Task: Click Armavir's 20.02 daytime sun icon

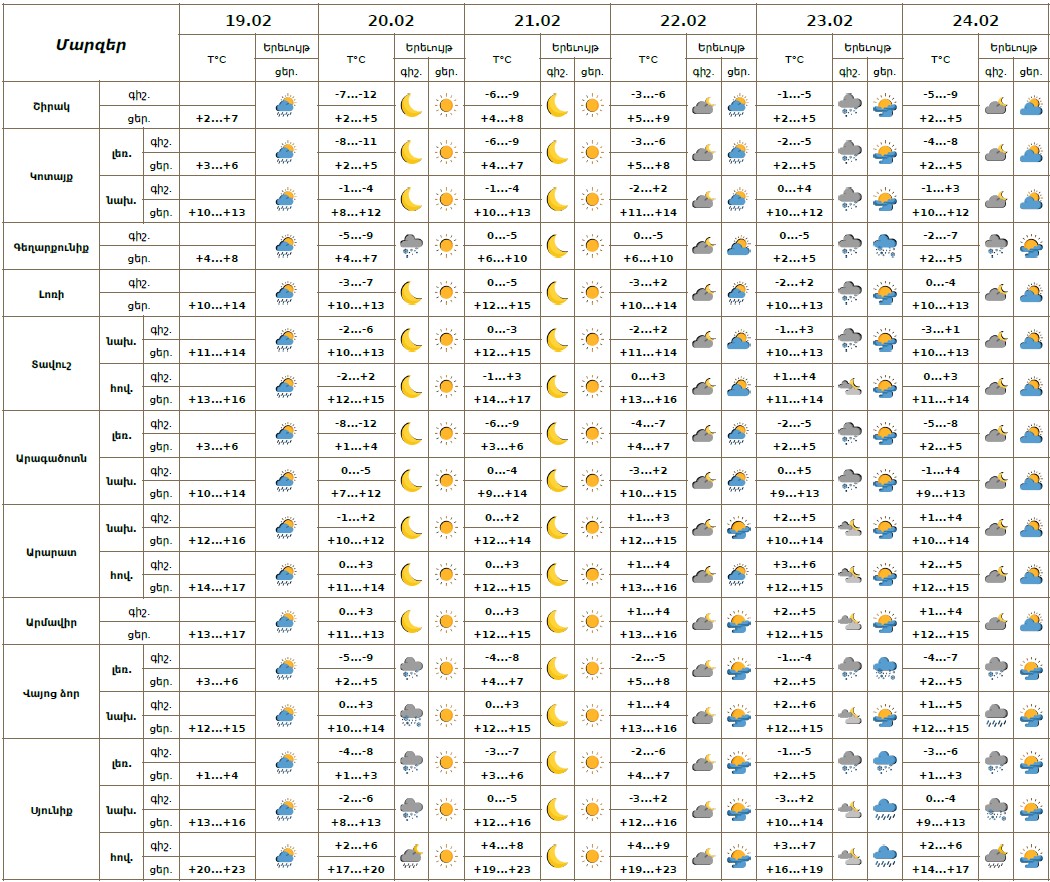Action: (445, 622)
